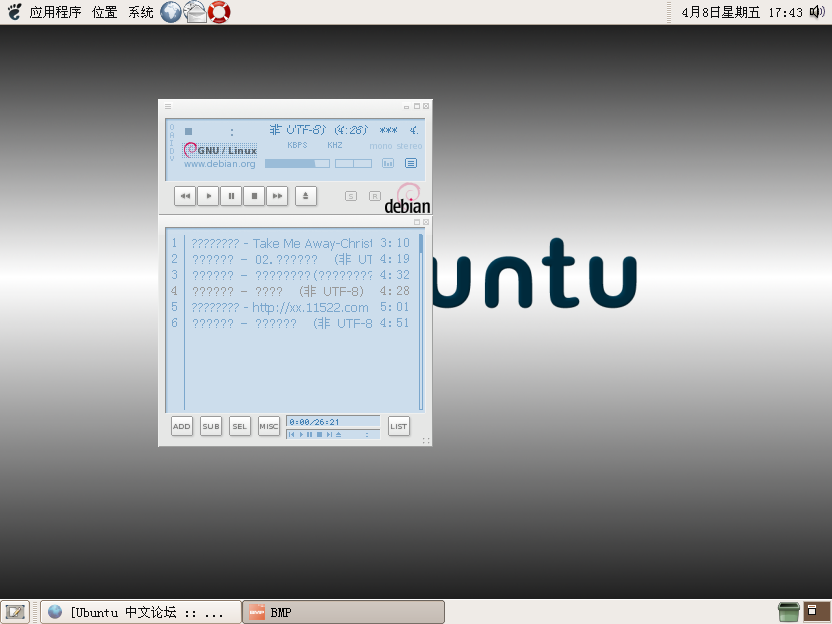This screenshot has width=832, height=624.
Task: Click the scrolling song title text
Action: coord(344,130)
